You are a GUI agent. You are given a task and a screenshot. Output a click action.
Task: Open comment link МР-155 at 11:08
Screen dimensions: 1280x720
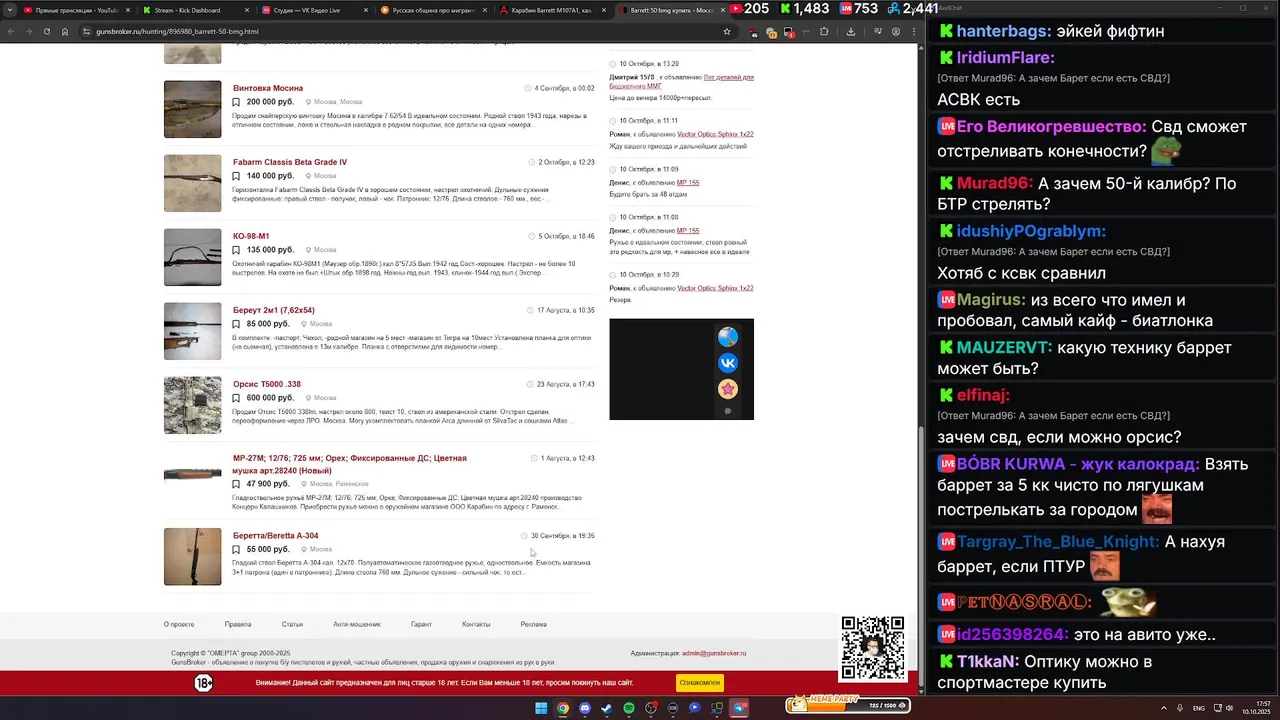688,231
